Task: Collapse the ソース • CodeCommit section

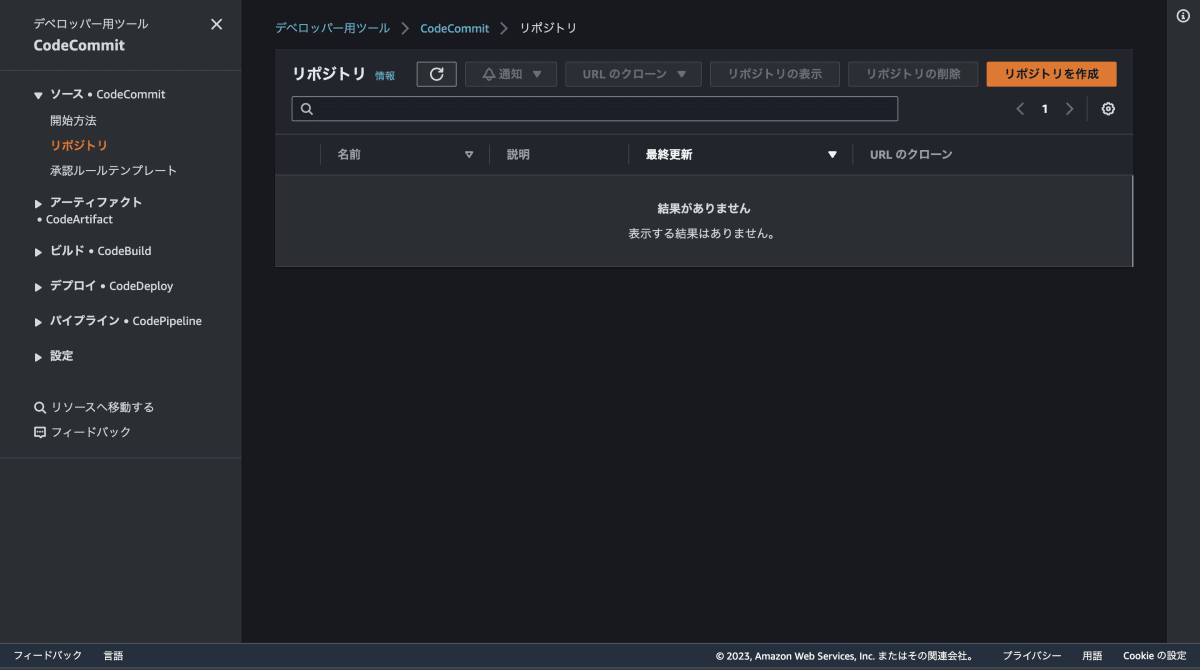Action: click(x=38, y=95)
